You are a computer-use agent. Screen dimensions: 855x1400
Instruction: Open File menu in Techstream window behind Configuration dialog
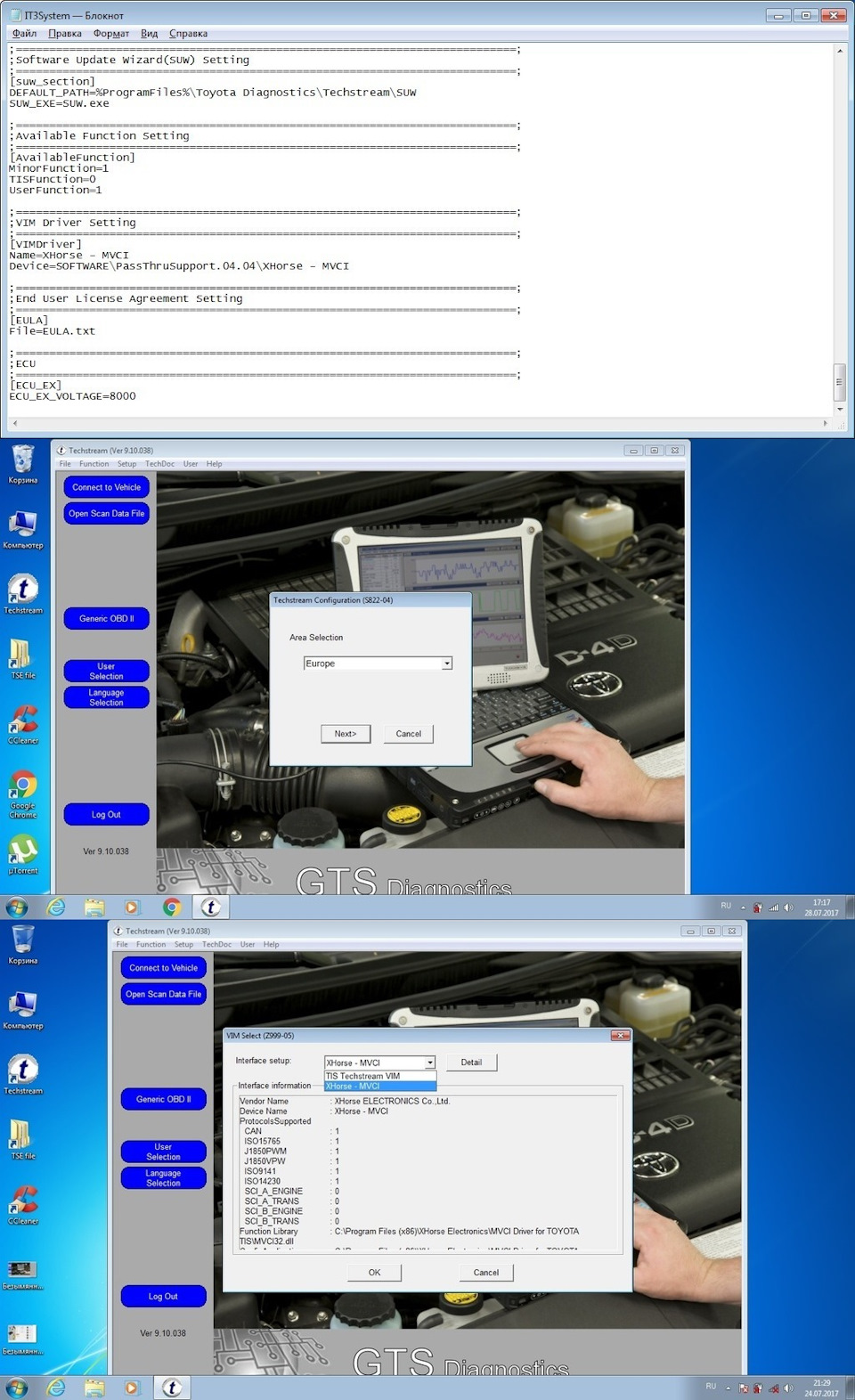(65, 464)
